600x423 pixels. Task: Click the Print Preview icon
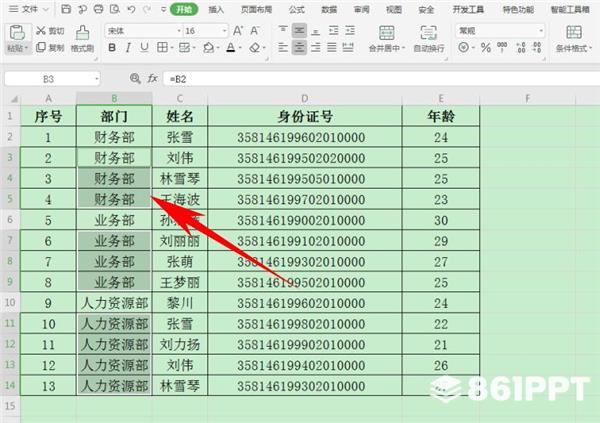click(115, 9)
